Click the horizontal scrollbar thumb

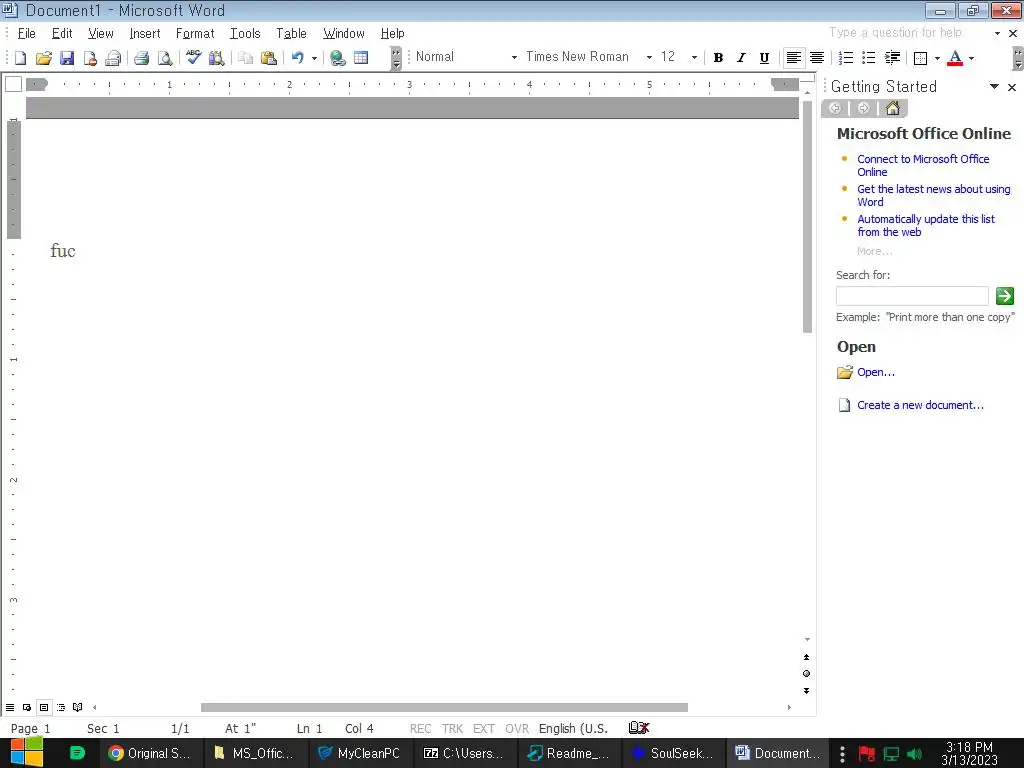(x=444, y=707)
